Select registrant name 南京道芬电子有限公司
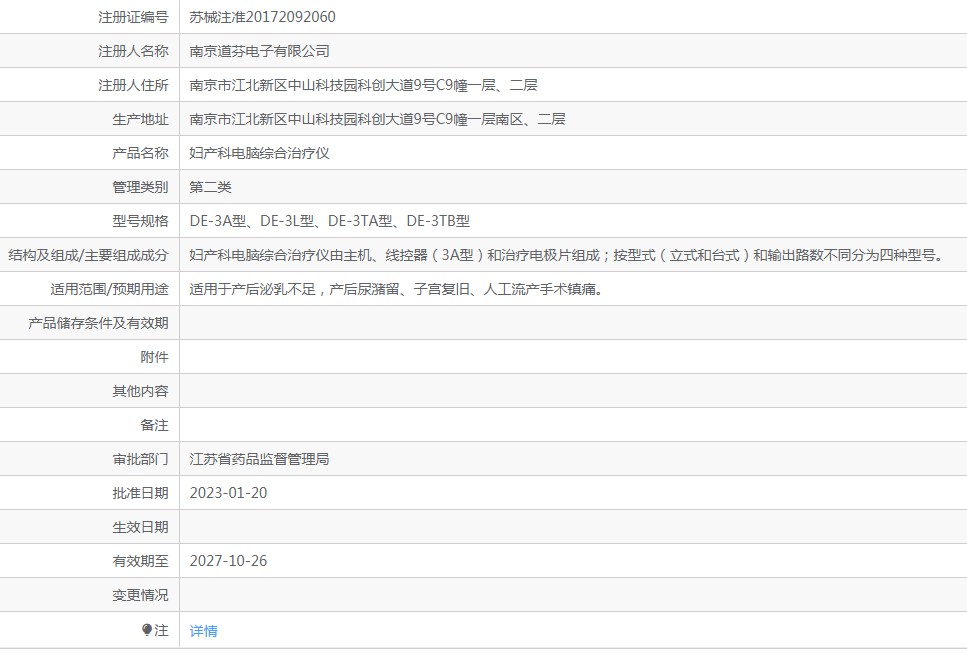Viewport: 967px width, 655px height. (260, 51)
